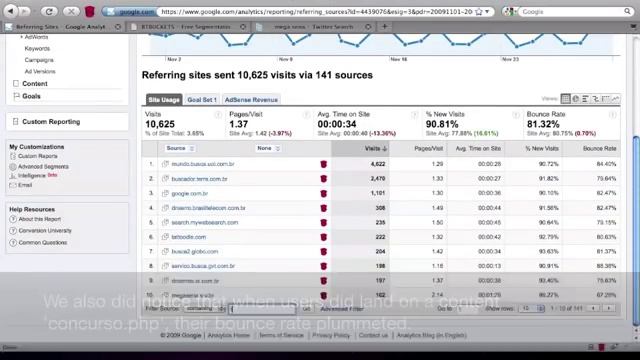Click the help icon in the % New Visits box

(516, 115)
